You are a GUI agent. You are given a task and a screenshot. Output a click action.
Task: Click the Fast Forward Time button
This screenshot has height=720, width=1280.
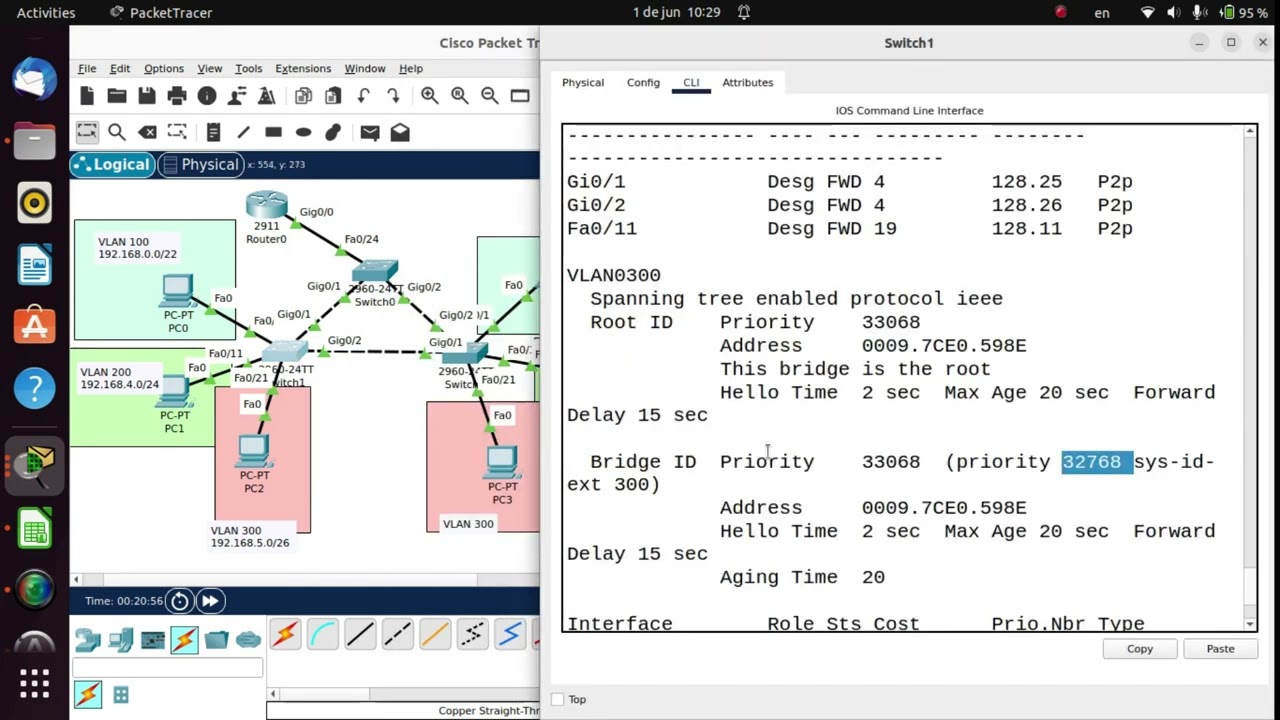pyautogui.click(x=210, y=601)
